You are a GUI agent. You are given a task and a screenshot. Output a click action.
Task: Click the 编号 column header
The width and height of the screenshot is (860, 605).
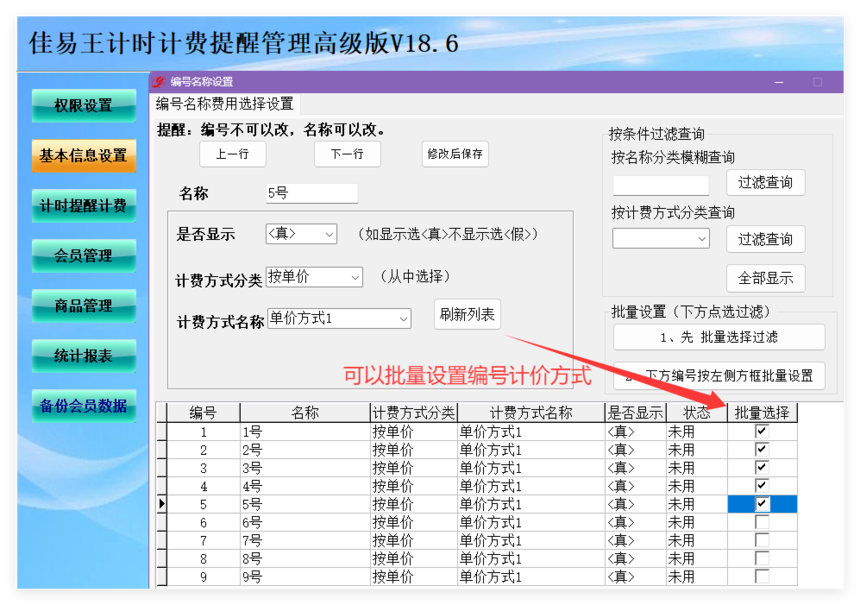[203, 412]
